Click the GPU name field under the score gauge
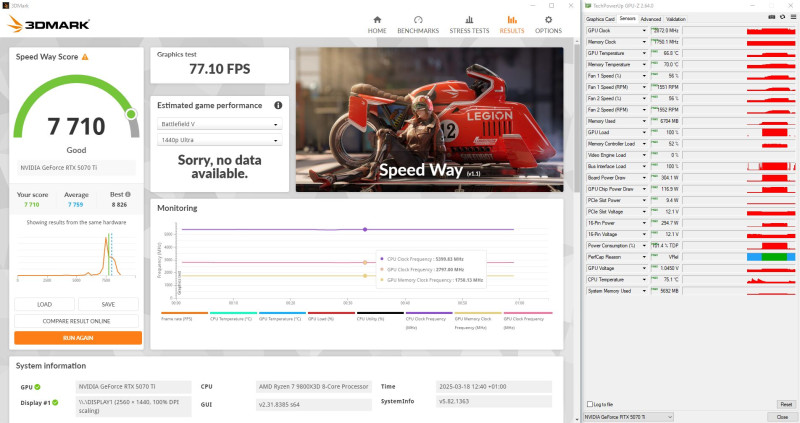The height and width of the screenshot is (423, 800). (x=77, y=167)
